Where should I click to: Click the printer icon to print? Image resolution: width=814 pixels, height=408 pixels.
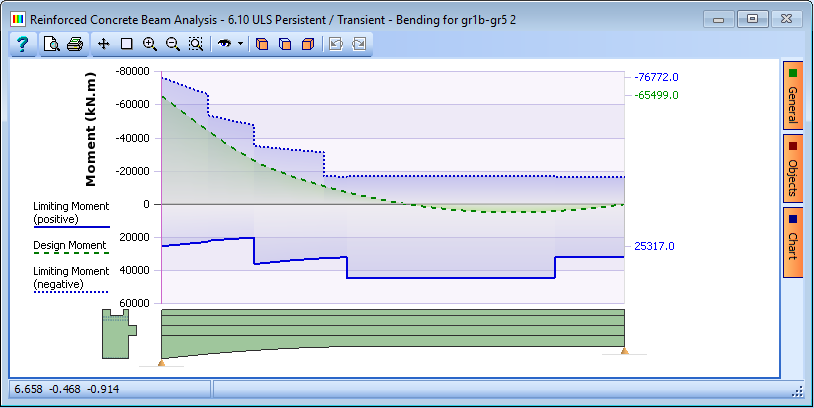coord(75,44)
